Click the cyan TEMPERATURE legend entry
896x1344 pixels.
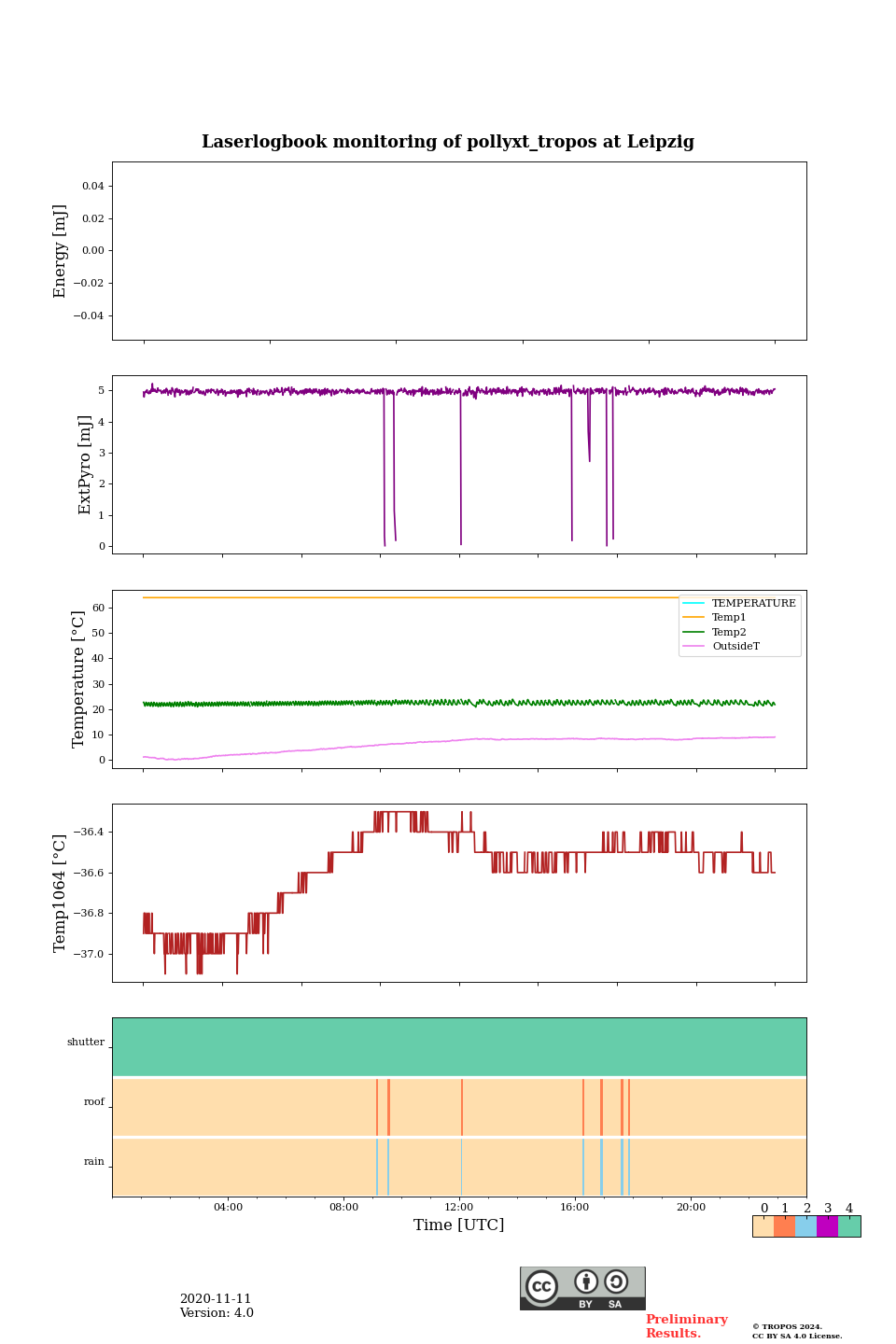(752, 603)
